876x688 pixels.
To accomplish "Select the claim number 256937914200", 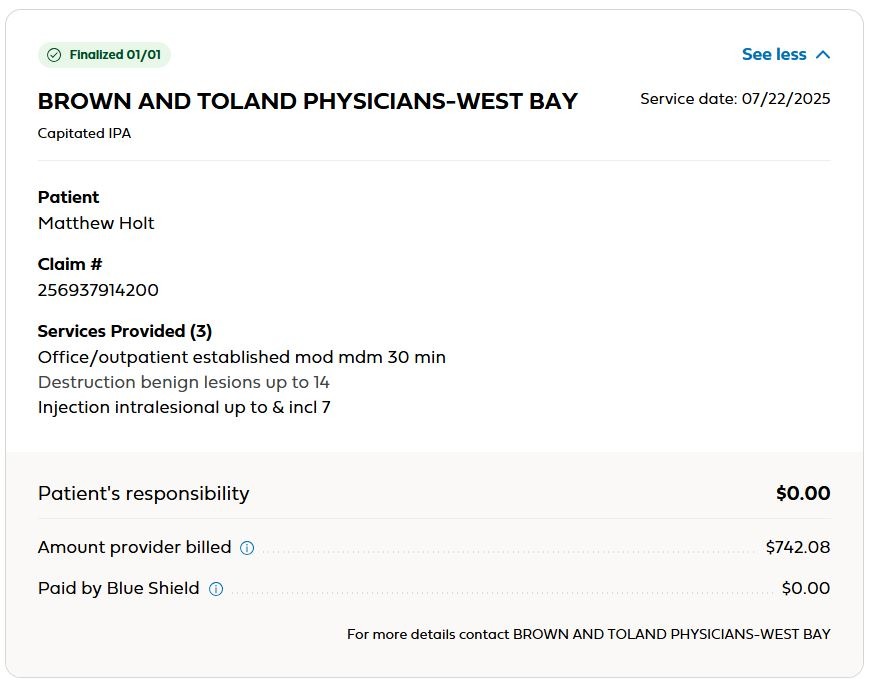I will [x=98, y=290].
